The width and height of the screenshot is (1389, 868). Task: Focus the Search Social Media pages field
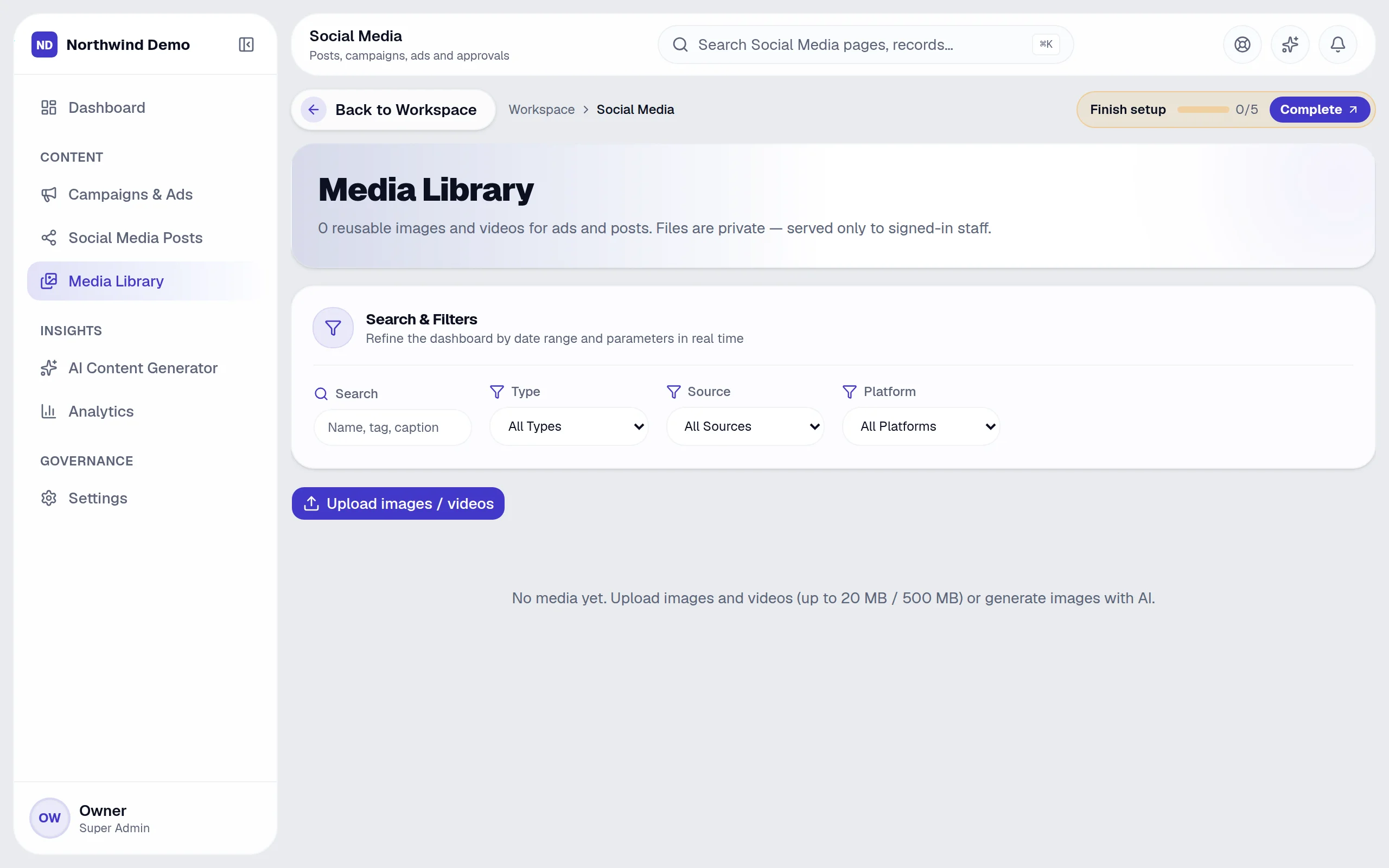[x=865, y=45]
